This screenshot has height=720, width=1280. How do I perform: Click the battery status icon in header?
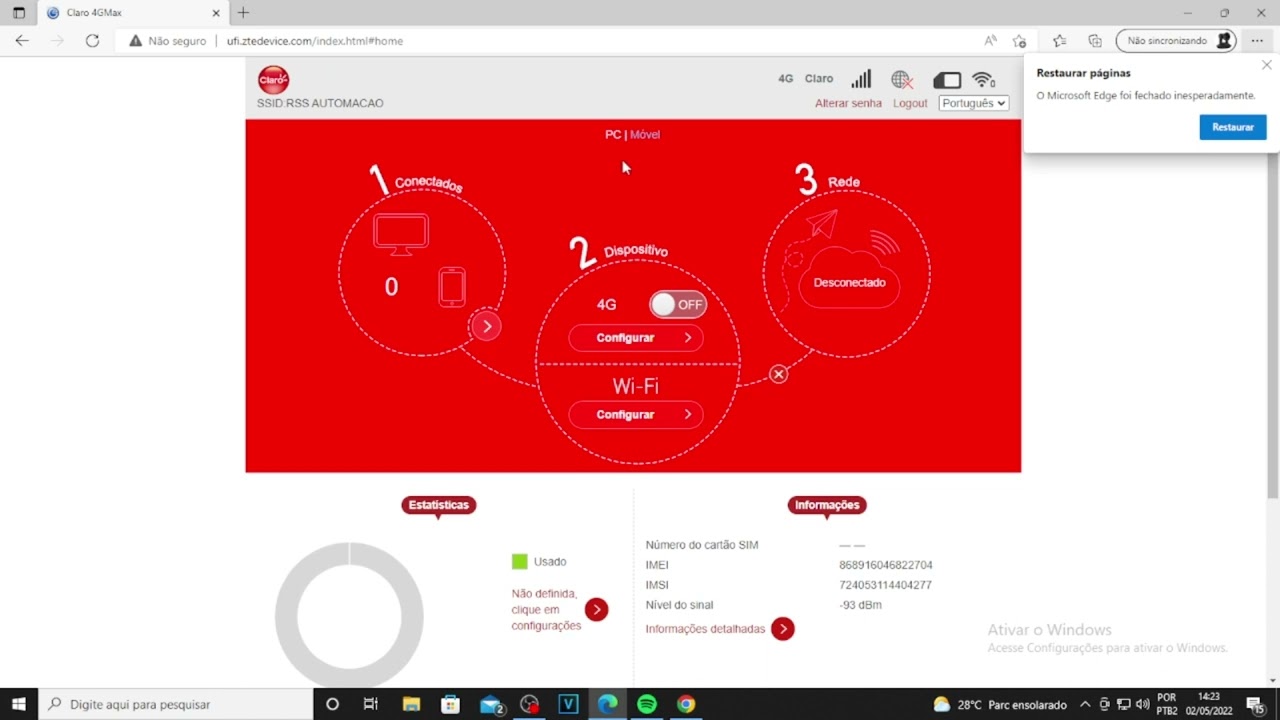[947, 80]
